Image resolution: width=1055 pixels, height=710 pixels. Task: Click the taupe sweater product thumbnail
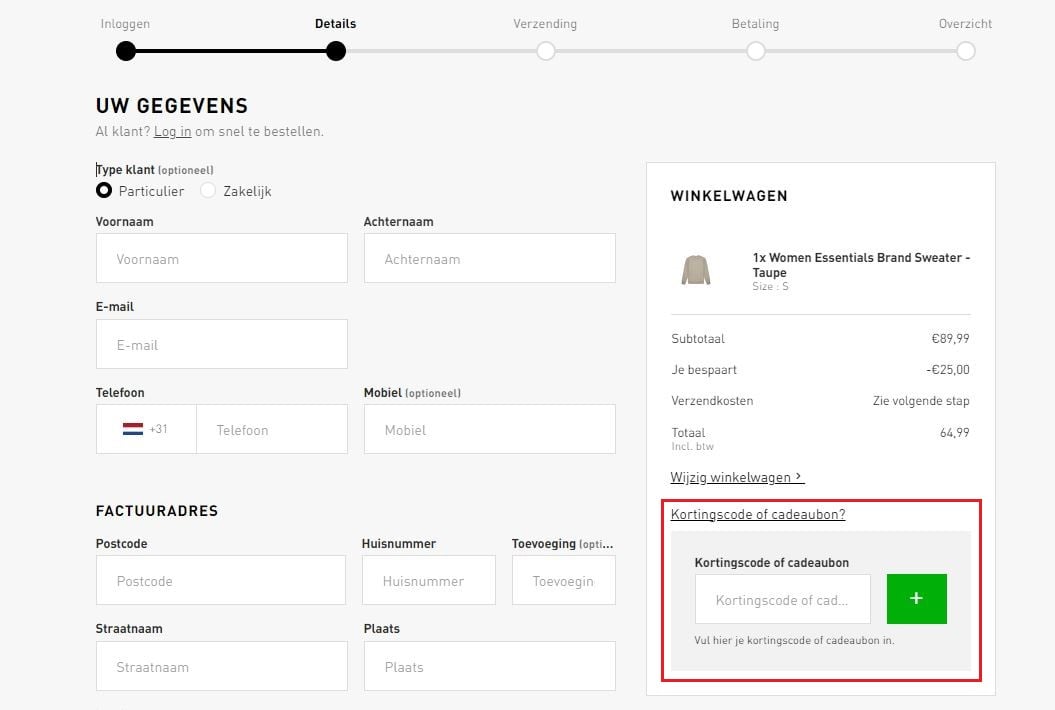[x=695, y=270]
